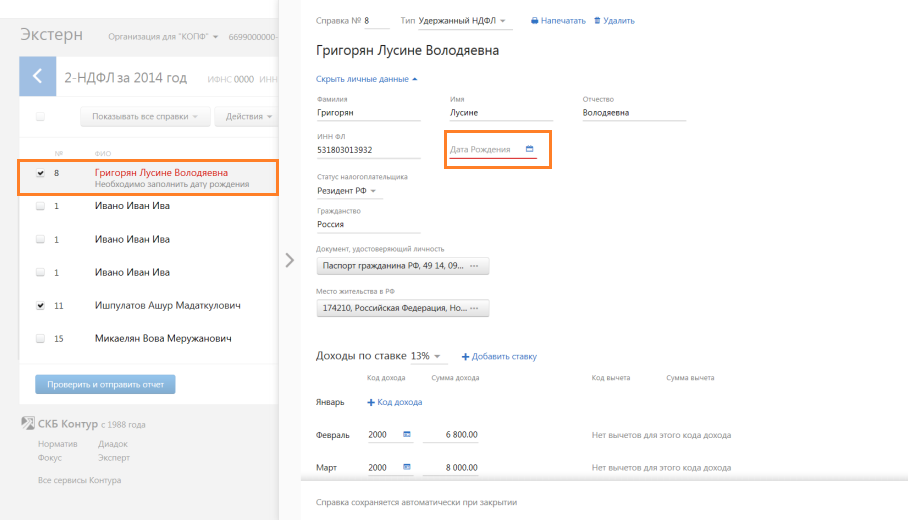Open the date of birth calendar icon
This screenshot has height=520, width=908.
[x=530, y=149]
